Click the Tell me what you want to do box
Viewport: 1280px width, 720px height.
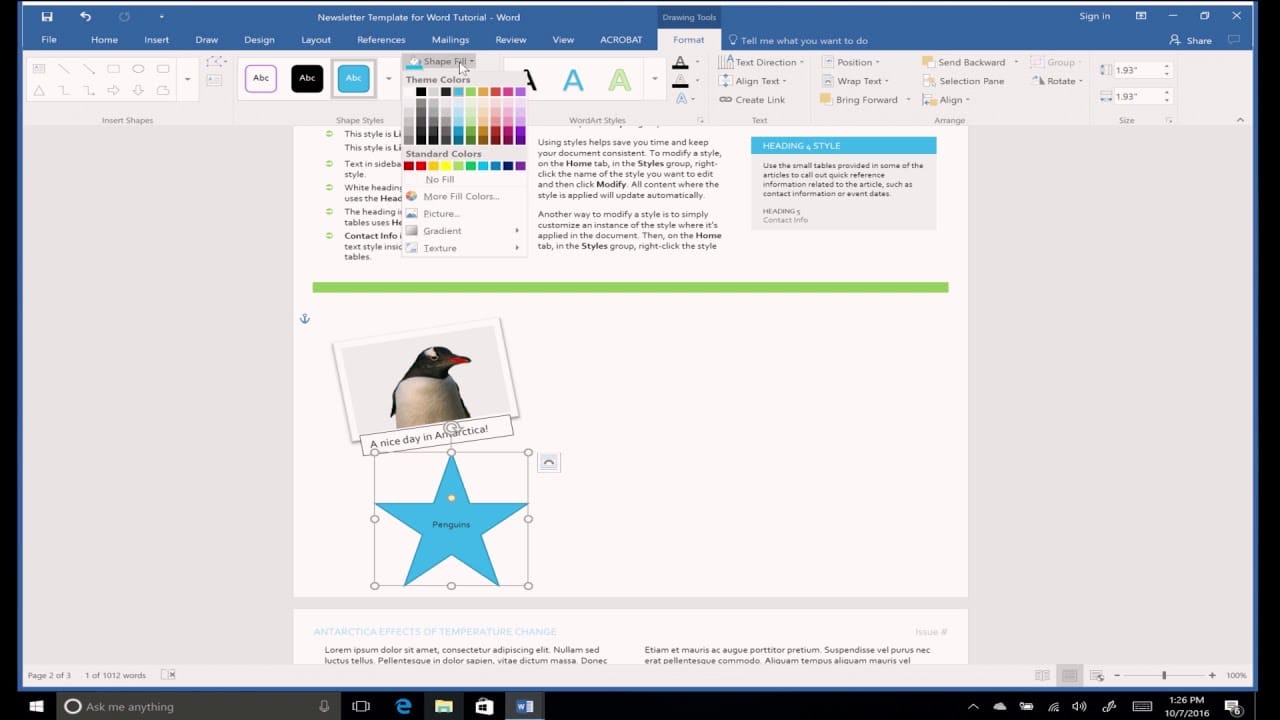(x=804, y=41)
